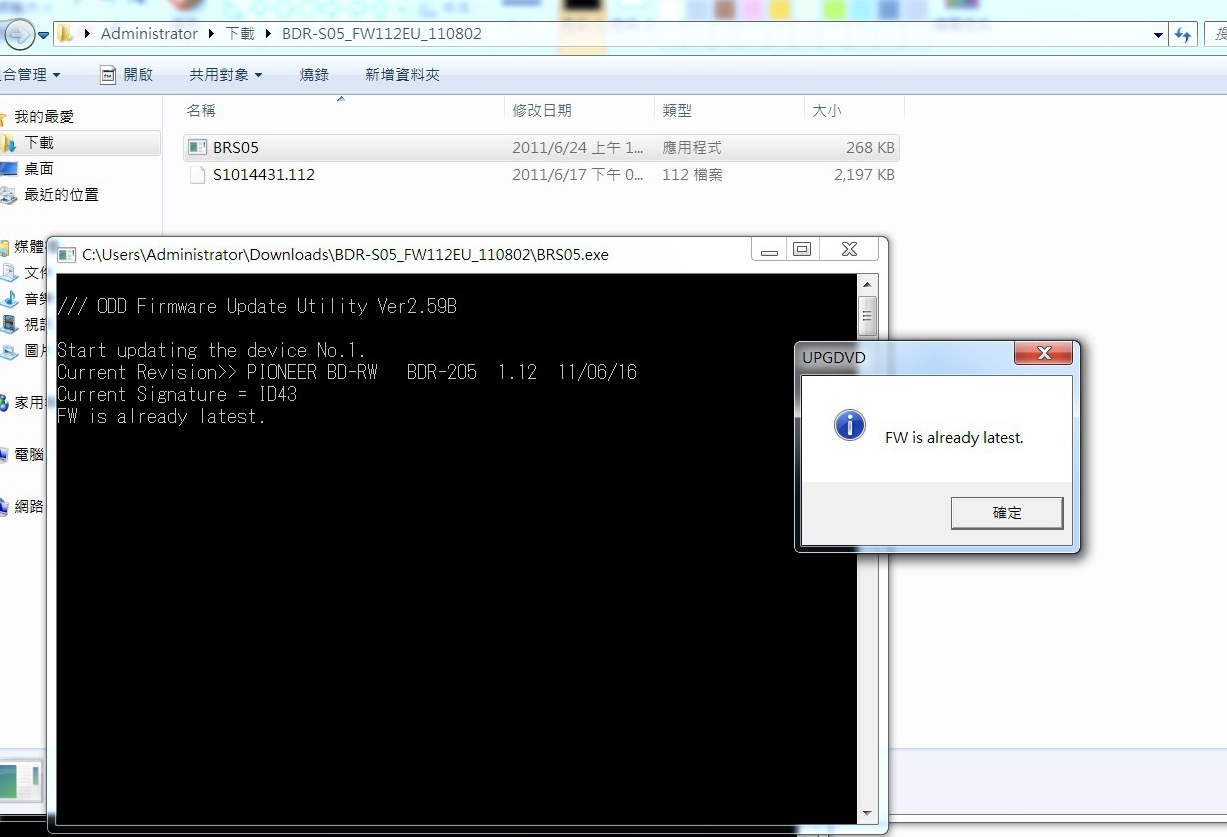The width and height of the screenshot is (1227, 837).
Task: Click the 電腦 item in the navigation pane
Action: tap(28, 455)
